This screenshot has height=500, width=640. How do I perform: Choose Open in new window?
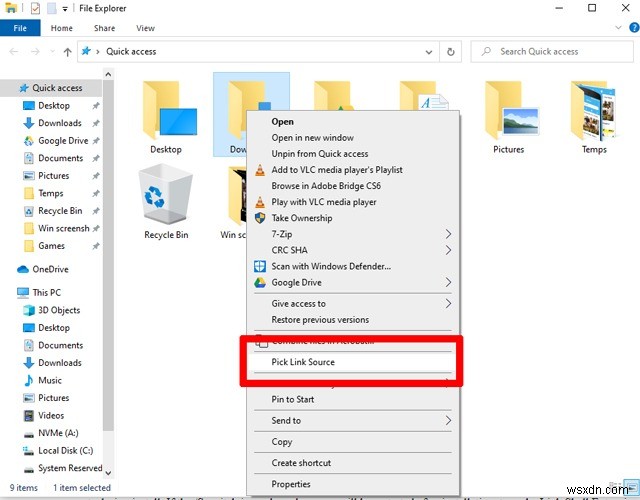353,138
